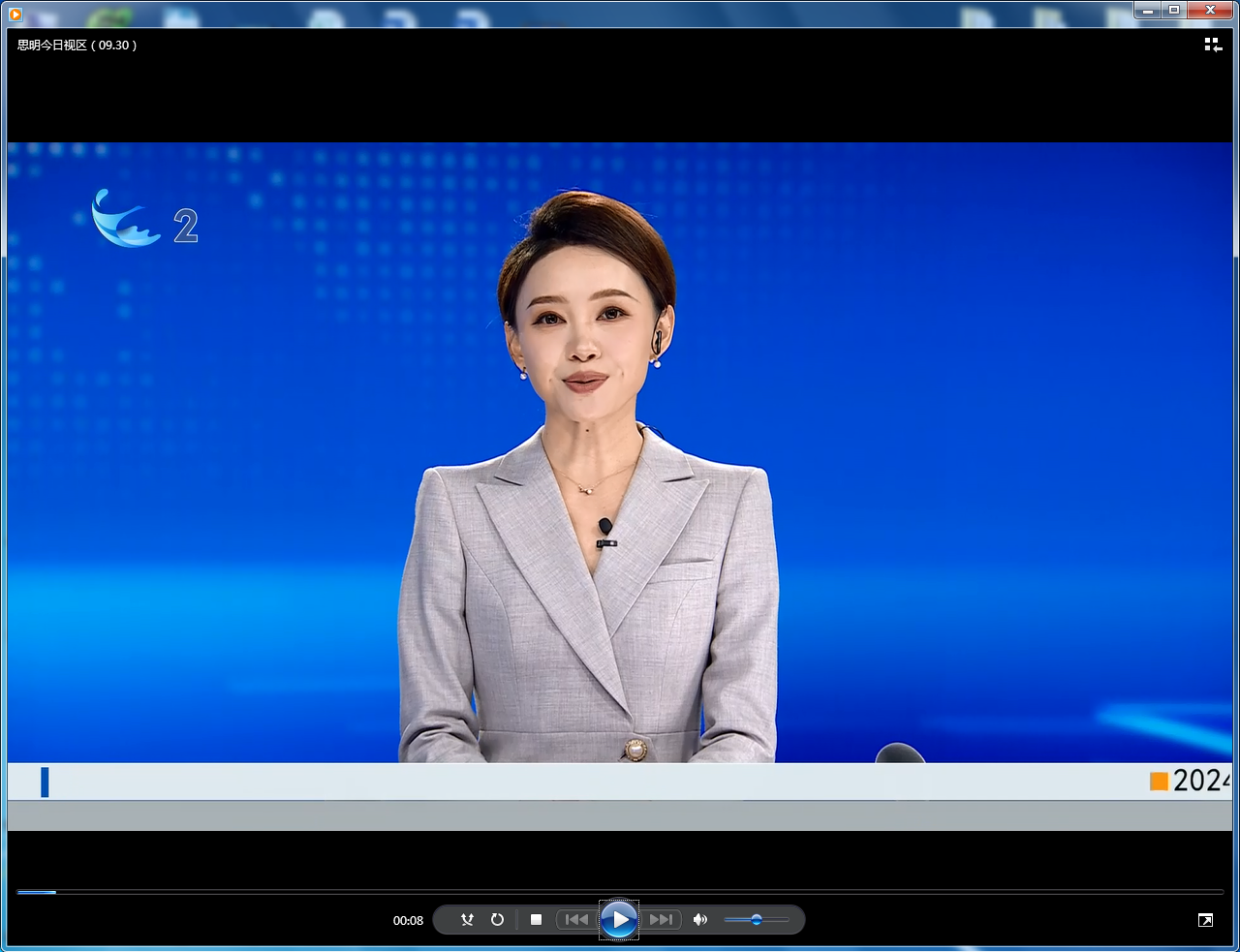Screen dimensions: 1240x952
Task: Mute the speaker volume
Action: tap(700, 920)
